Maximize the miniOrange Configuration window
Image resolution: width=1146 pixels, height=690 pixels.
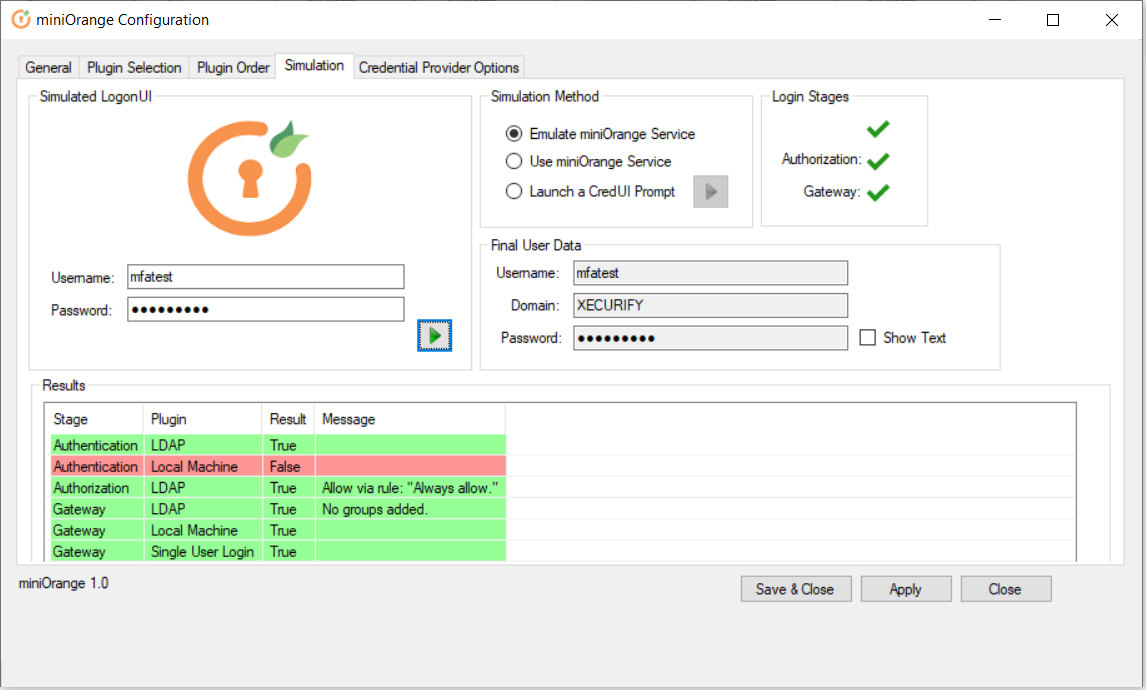tap(1053, 20)
